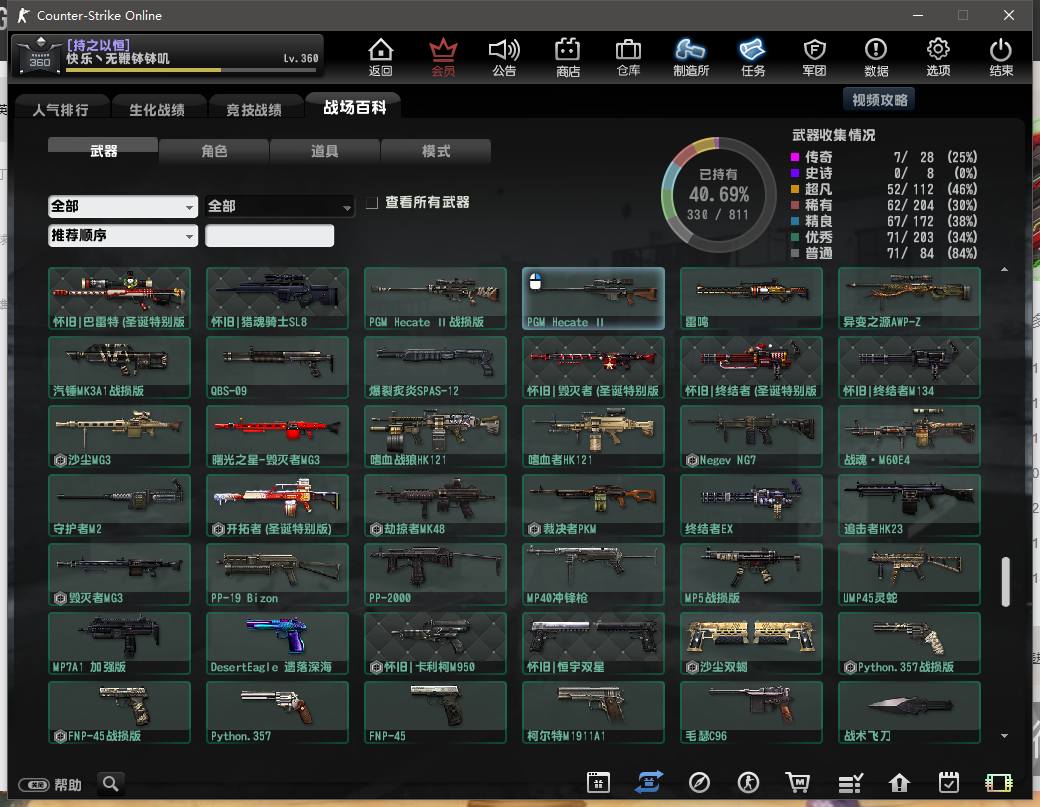
Task: Open the 公告 announcements speaker icon
Action: pos(504,57)
